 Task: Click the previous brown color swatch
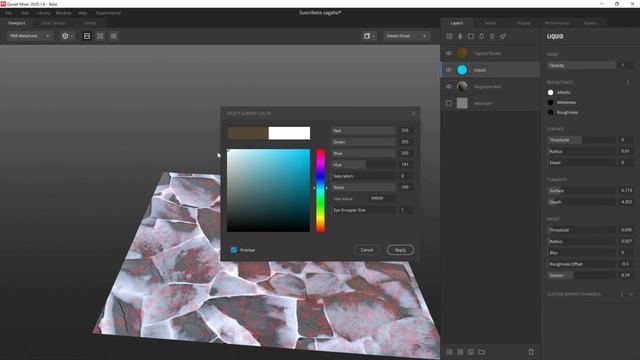point(248,133)
